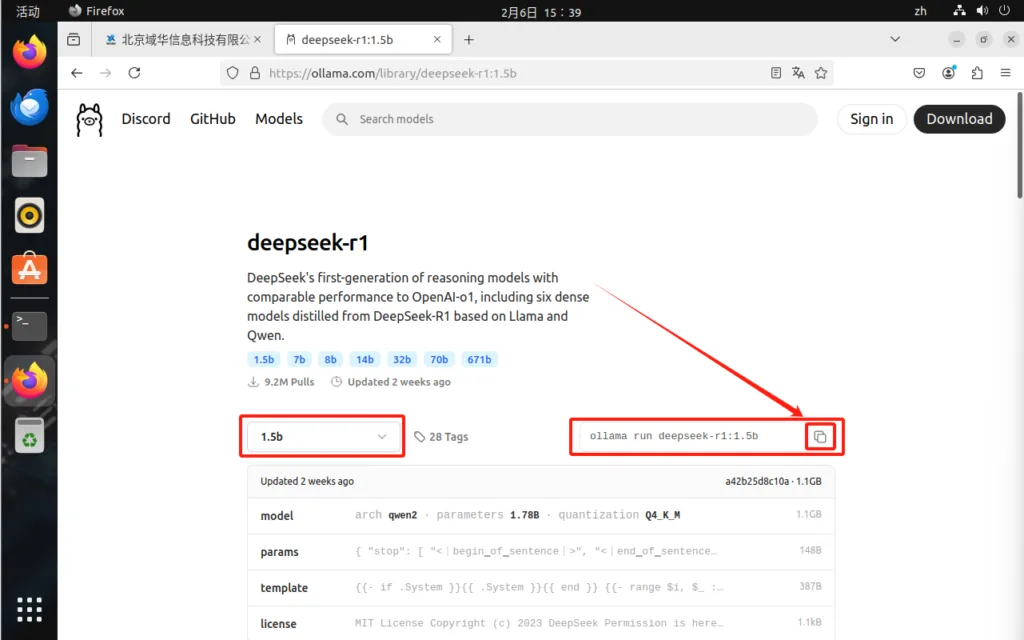Open the 1.5b model size dropdown
The width and height of the screenshot is (1024, 640).
[323, 436]
